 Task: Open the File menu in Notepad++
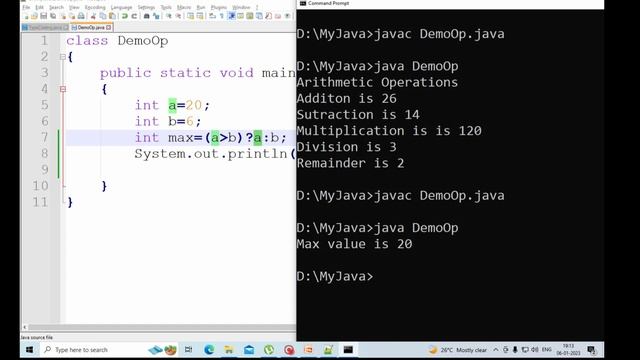(26, 7)
